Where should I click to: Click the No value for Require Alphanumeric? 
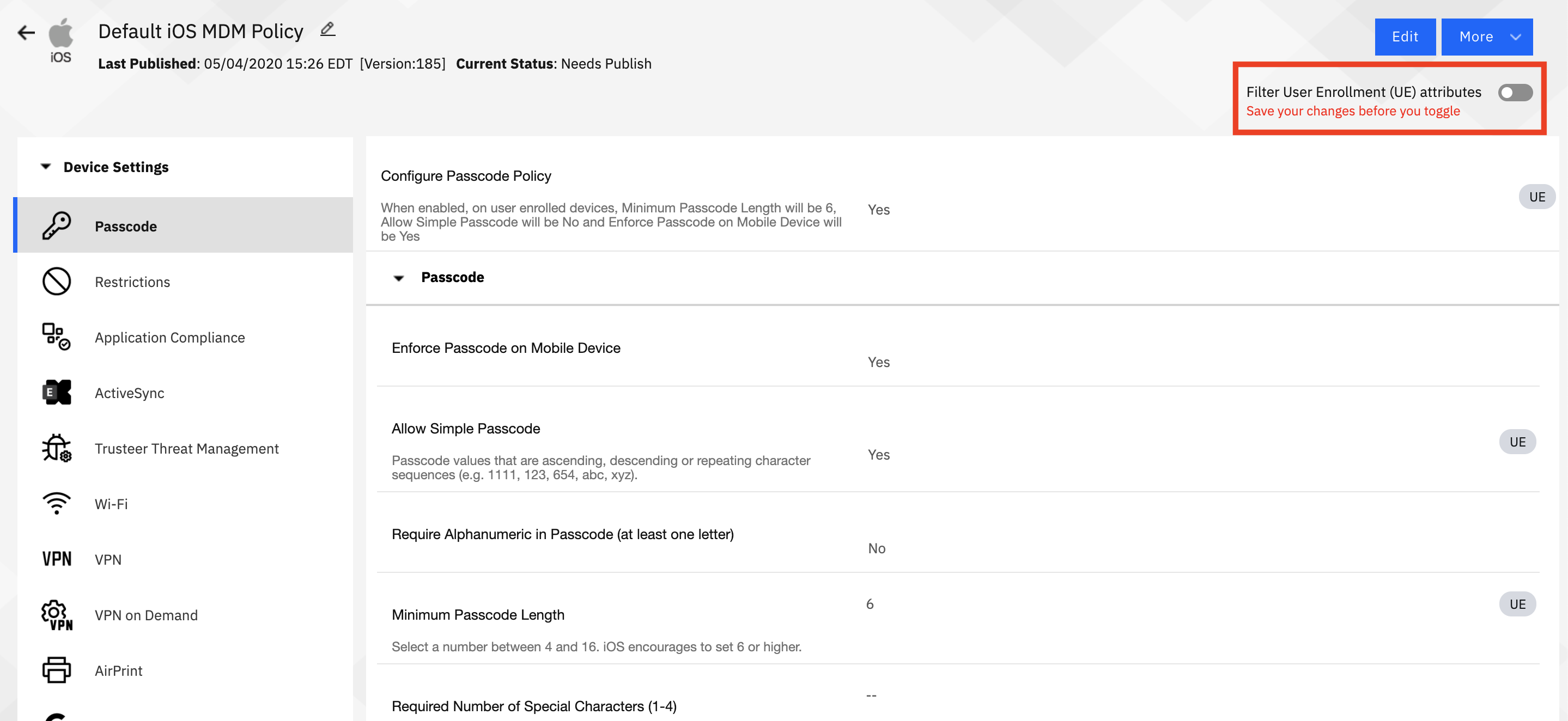click(877, 549)
